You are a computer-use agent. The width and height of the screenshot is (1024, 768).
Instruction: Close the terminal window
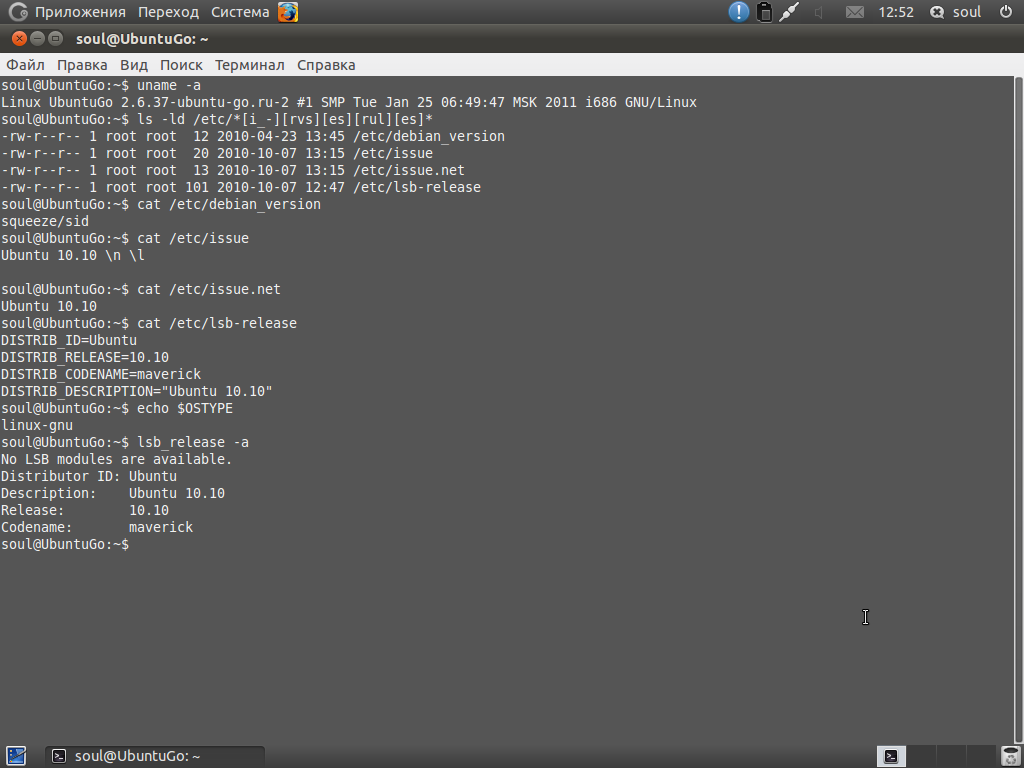pos(19,39)
